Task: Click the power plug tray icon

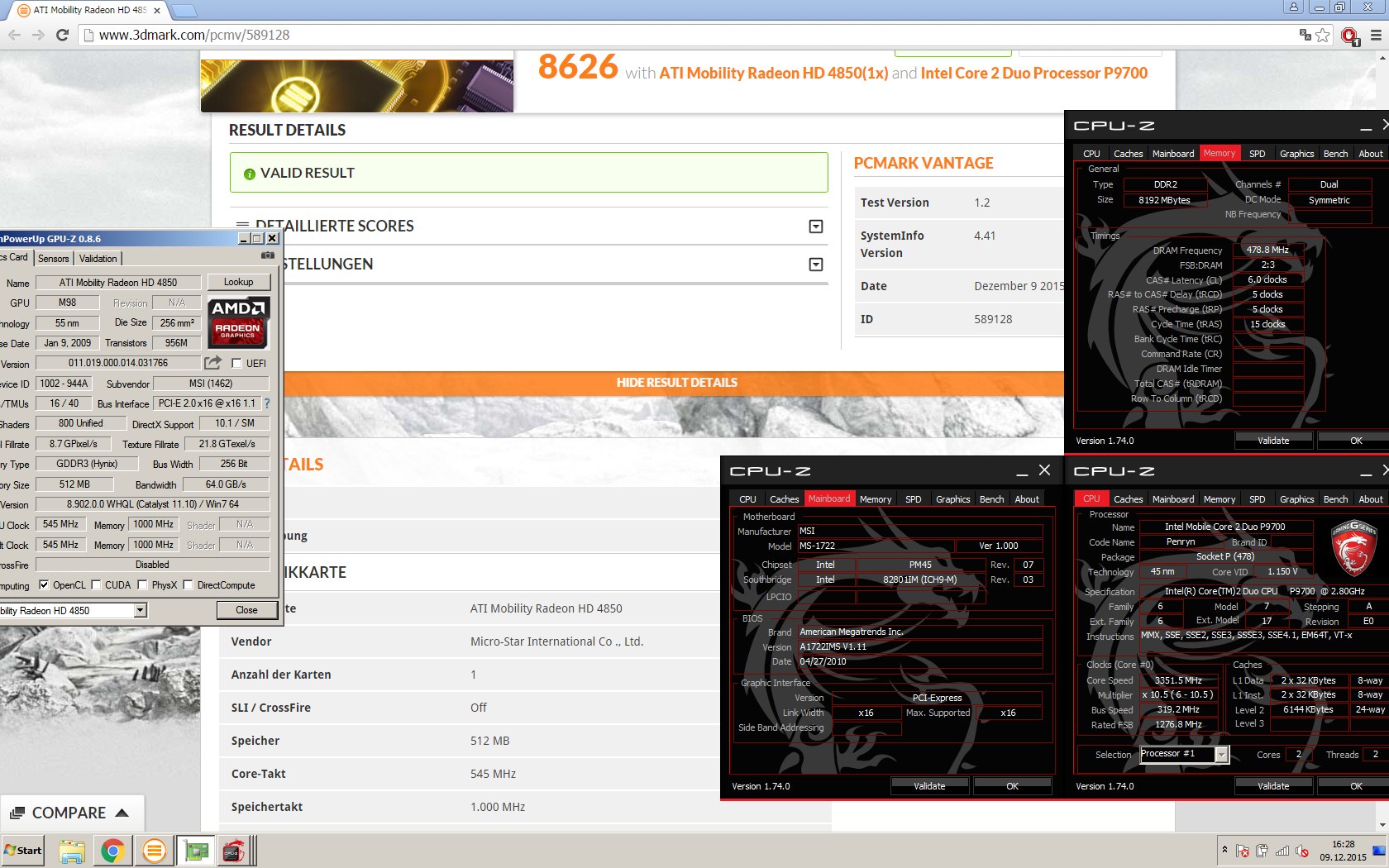Action: point(1263,851)
